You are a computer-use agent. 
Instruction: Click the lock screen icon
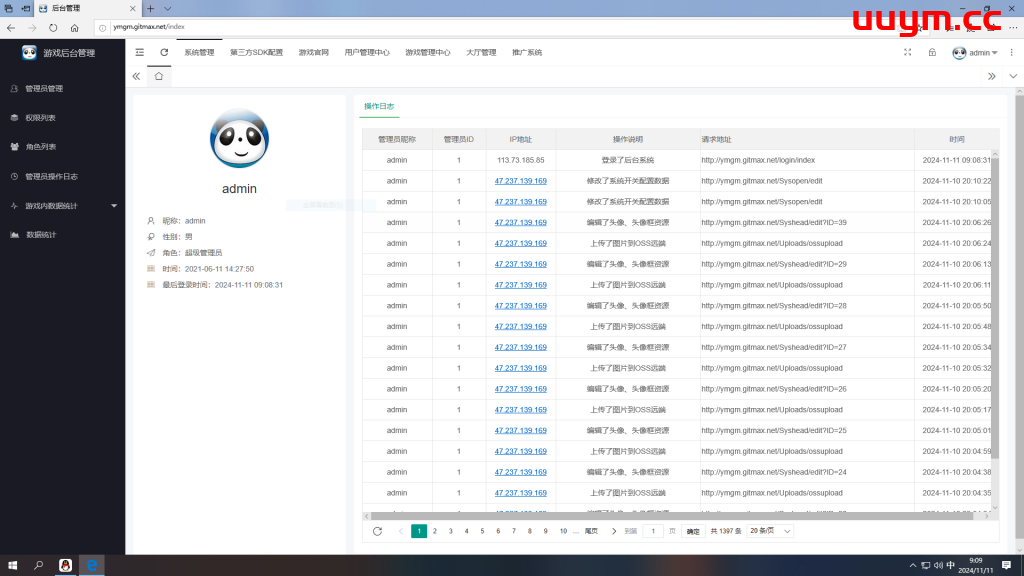[x=932, y=52]
